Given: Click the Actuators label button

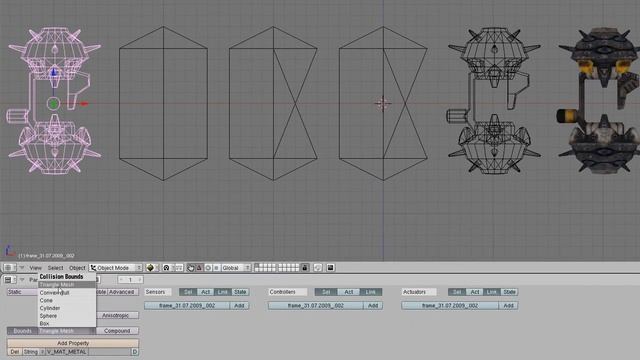Looking at the screenshot, I should pos(419,292).
